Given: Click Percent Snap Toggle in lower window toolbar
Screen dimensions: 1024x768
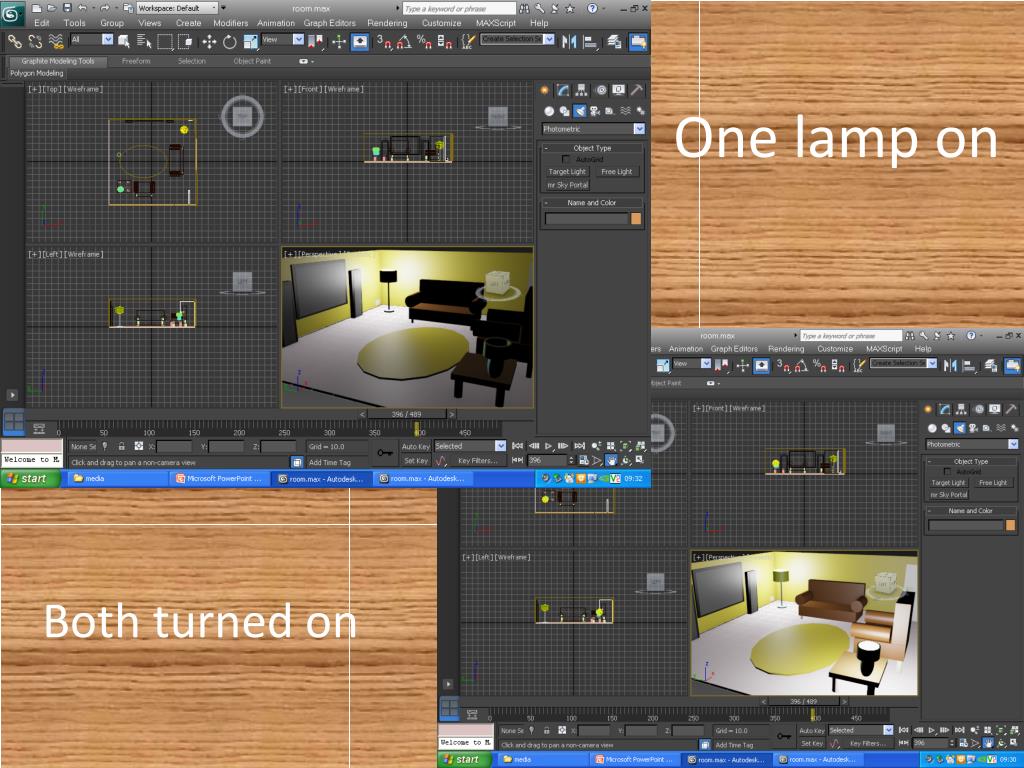Looking at the screenshot, I should click(x=821, y=366).
